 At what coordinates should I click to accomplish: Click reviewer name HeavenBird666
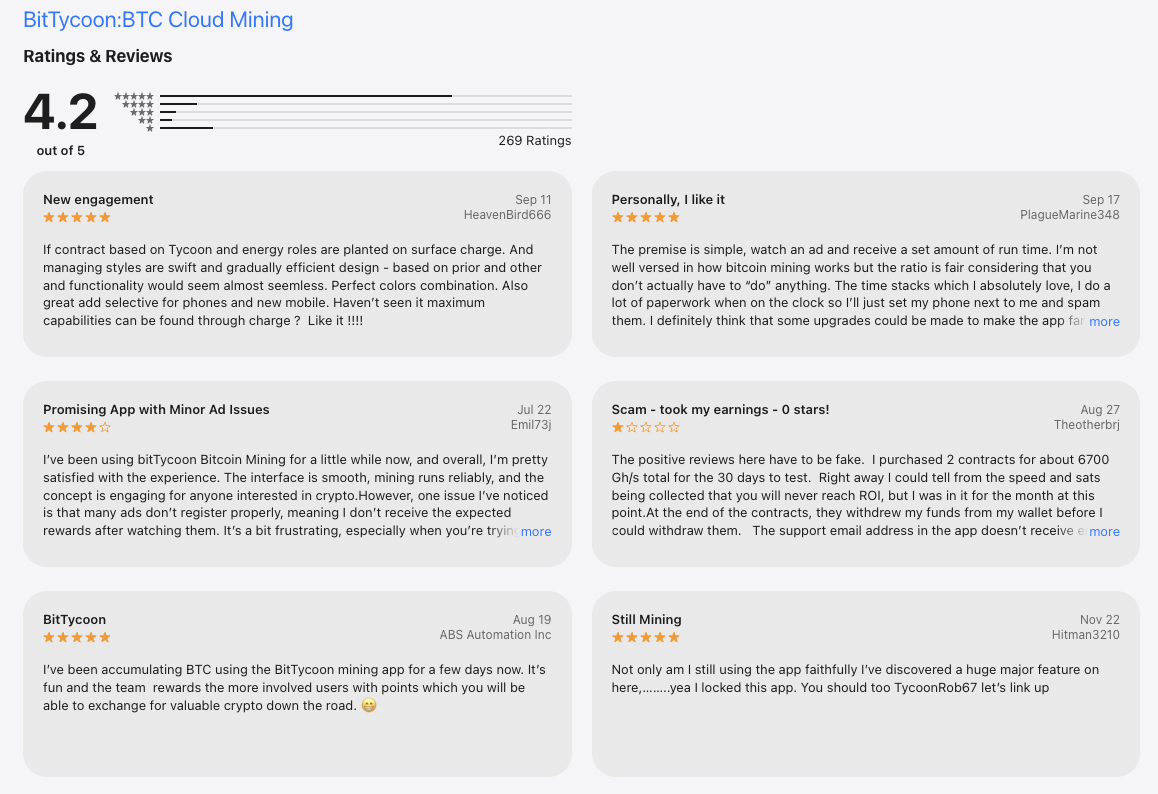507,214
